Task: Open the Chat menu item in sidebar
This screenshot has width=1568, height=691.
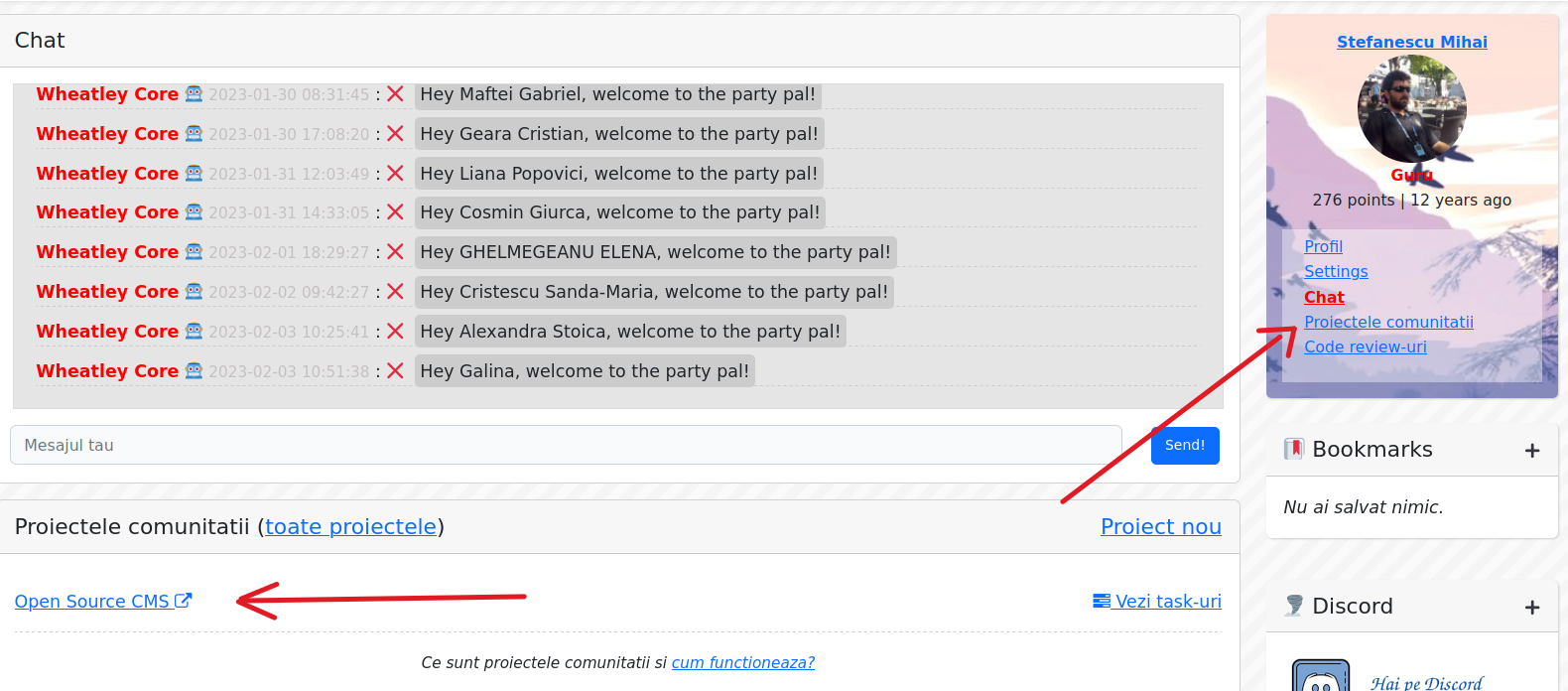Action: pyautogui.click(x=1324, y=297)
